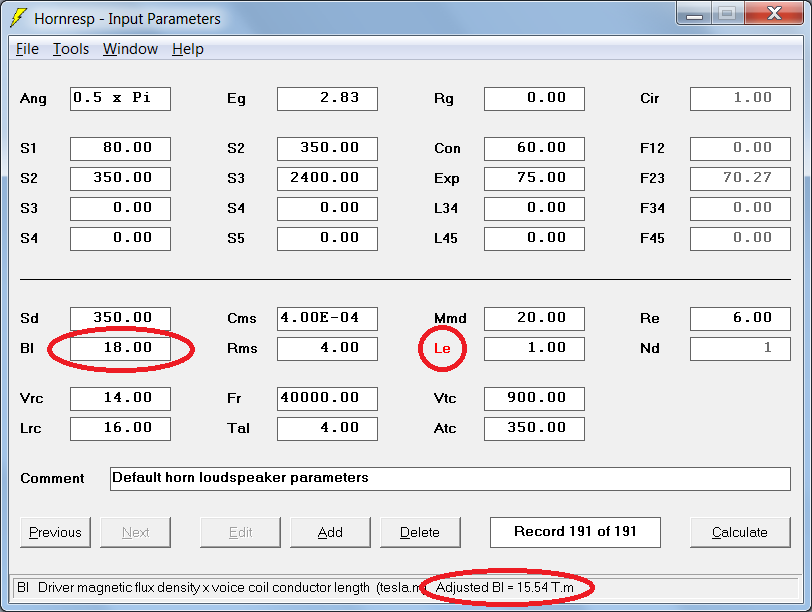This screenshot has width=812, height=612.
Task: Click the Vrc label
Action: [32, 399]
